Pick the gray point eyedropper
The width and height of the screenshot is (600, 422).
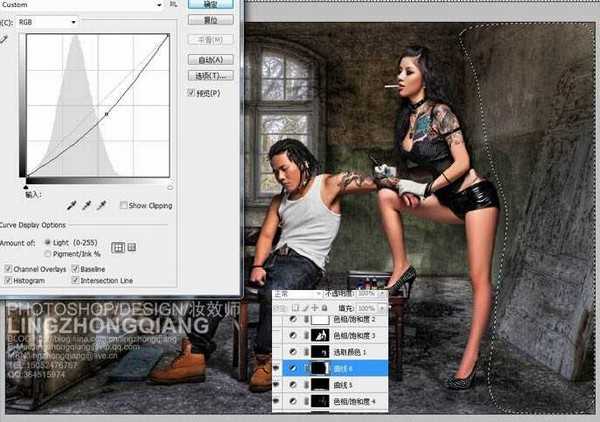pyautogui.click(x=87, y=205)
